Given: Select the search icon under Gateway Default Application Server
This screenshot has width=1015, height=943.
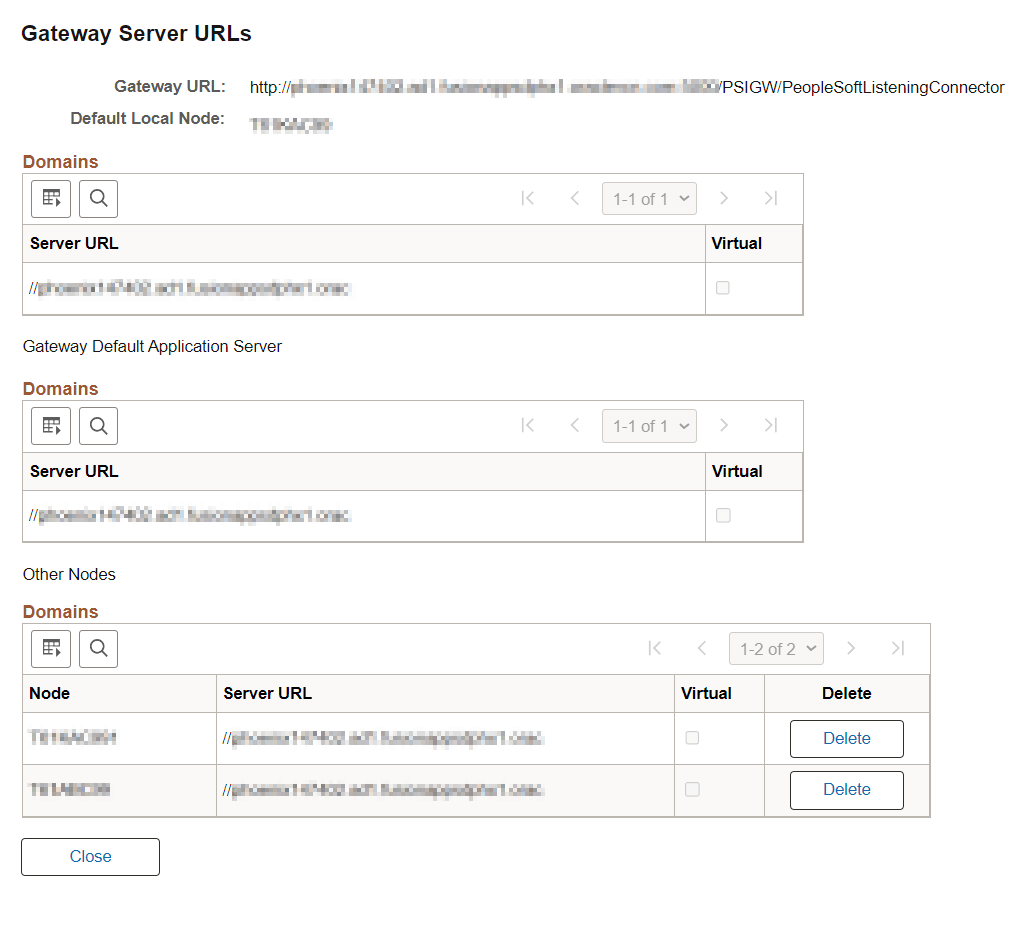Looking at the screenshot, I should tap(98, 425).
